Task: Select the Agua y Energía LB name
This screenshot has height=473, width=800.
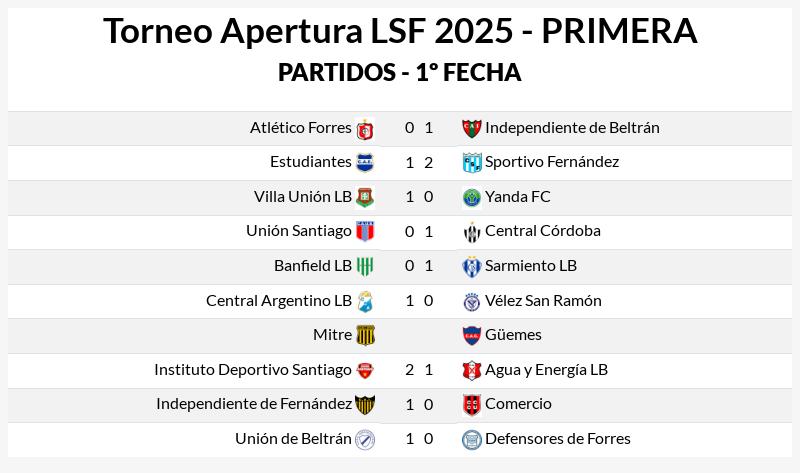Action: pyautogui.click(x=546, y=369)
